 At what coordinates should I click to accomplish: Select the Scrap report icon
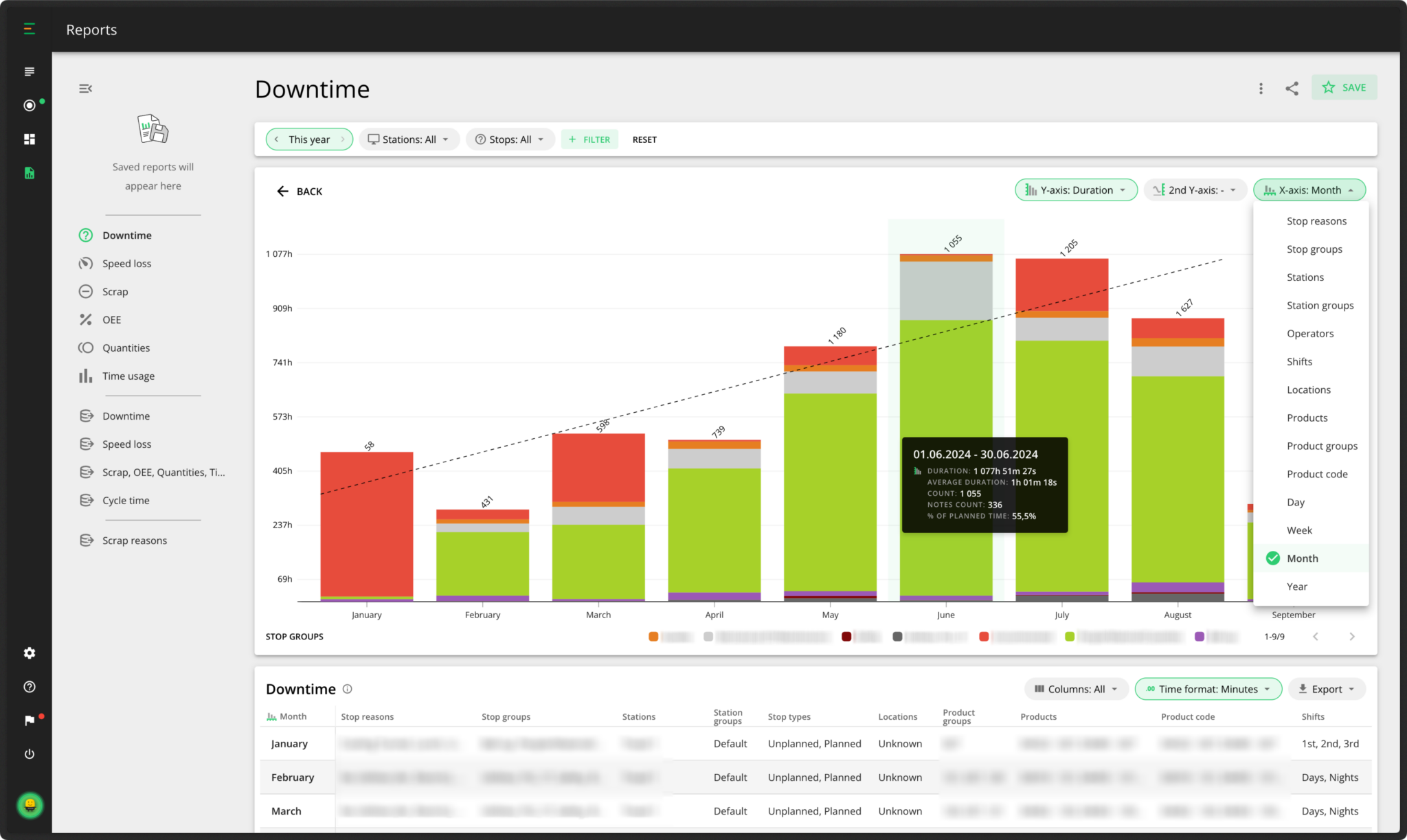[x=85, y=291]
